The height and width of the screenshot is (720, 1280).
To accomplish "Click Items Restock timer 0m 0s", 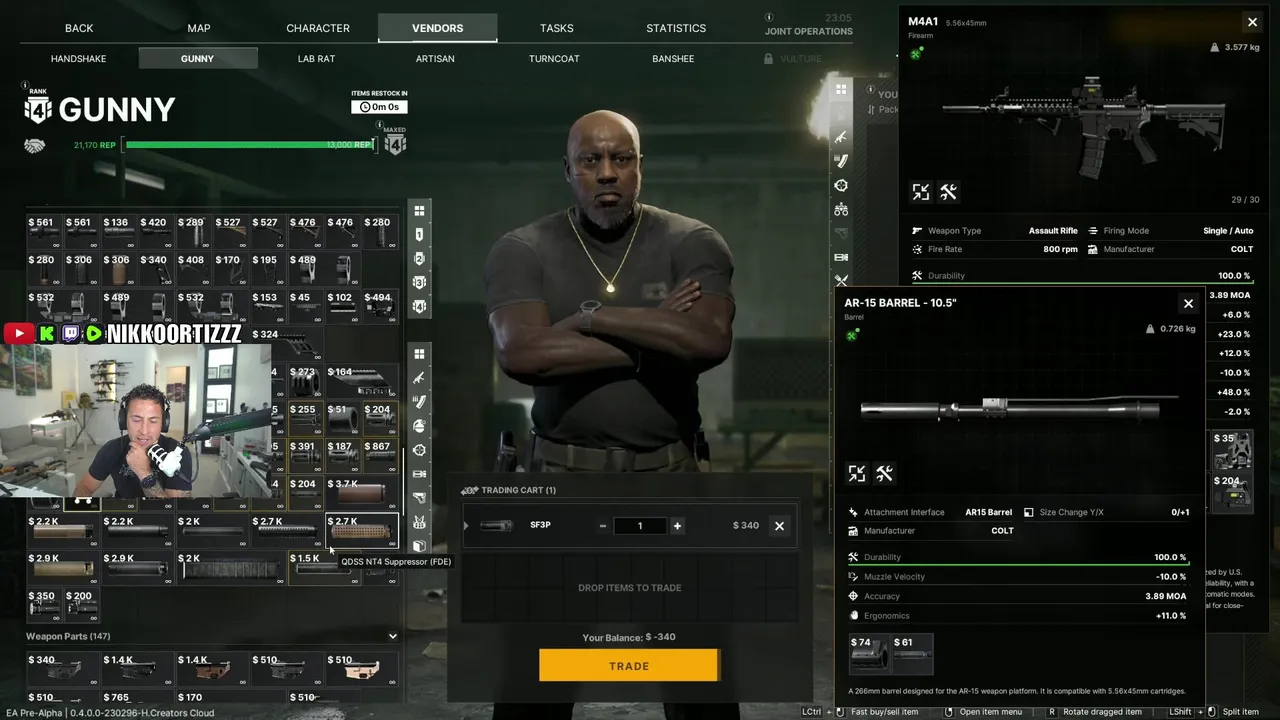I will click(379, 107).
